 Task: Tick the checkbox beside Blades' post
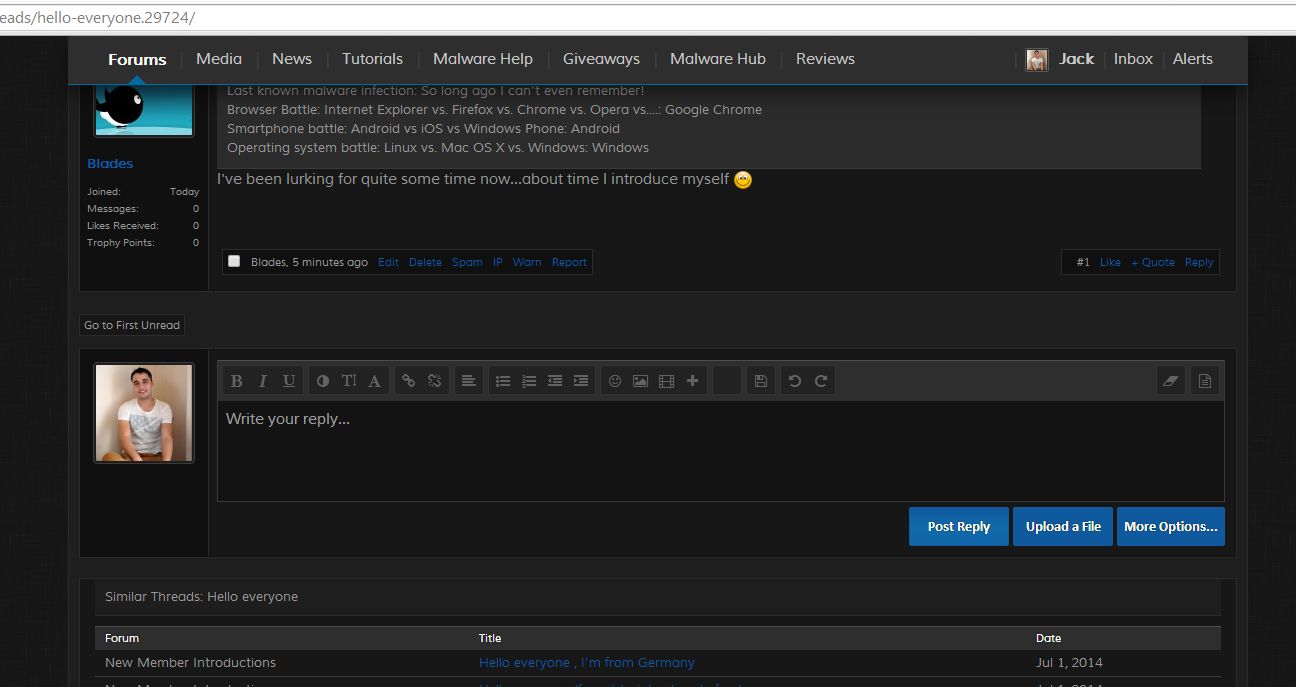pos(234,261)
